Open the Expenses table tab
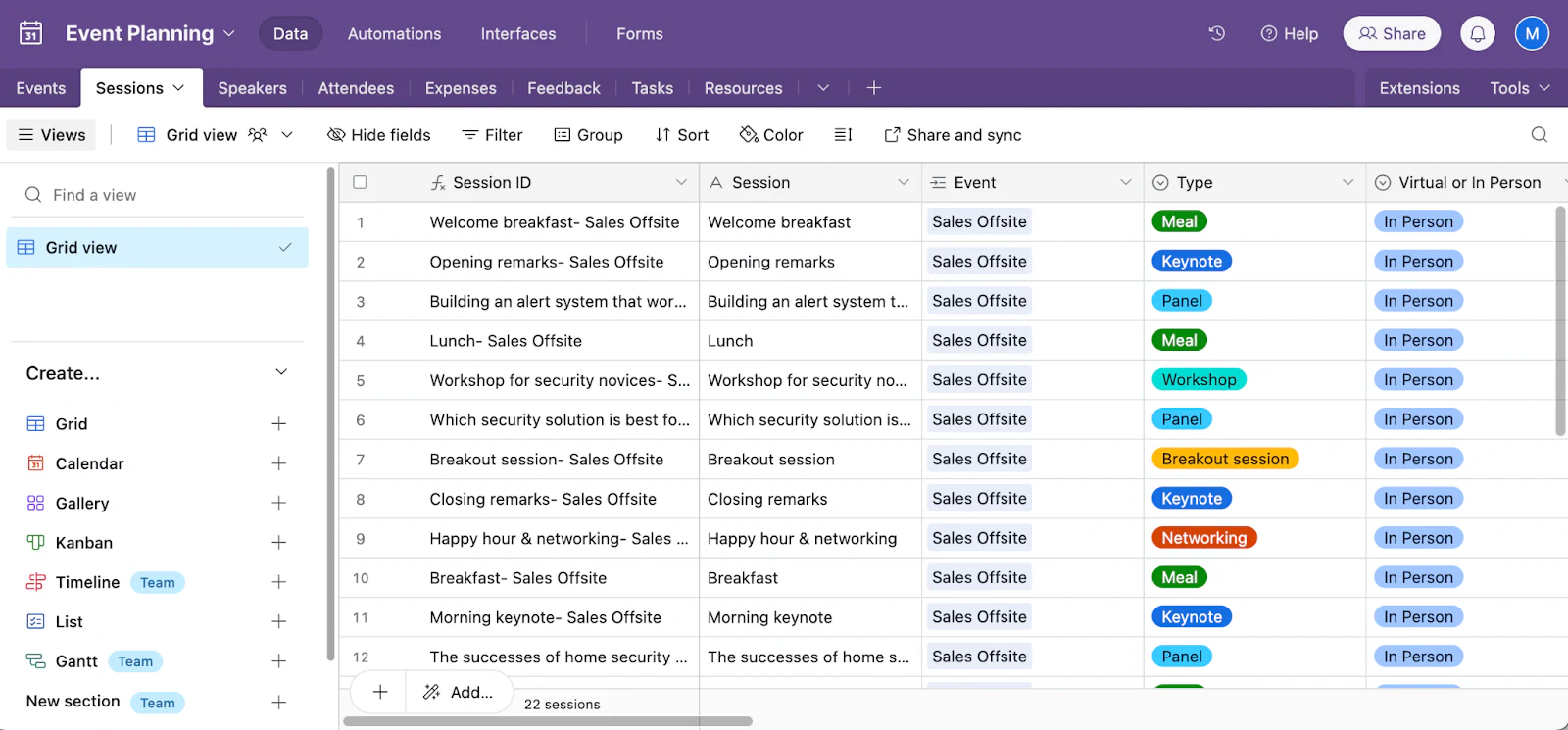The image size is (1568, 730). [461, 88]
